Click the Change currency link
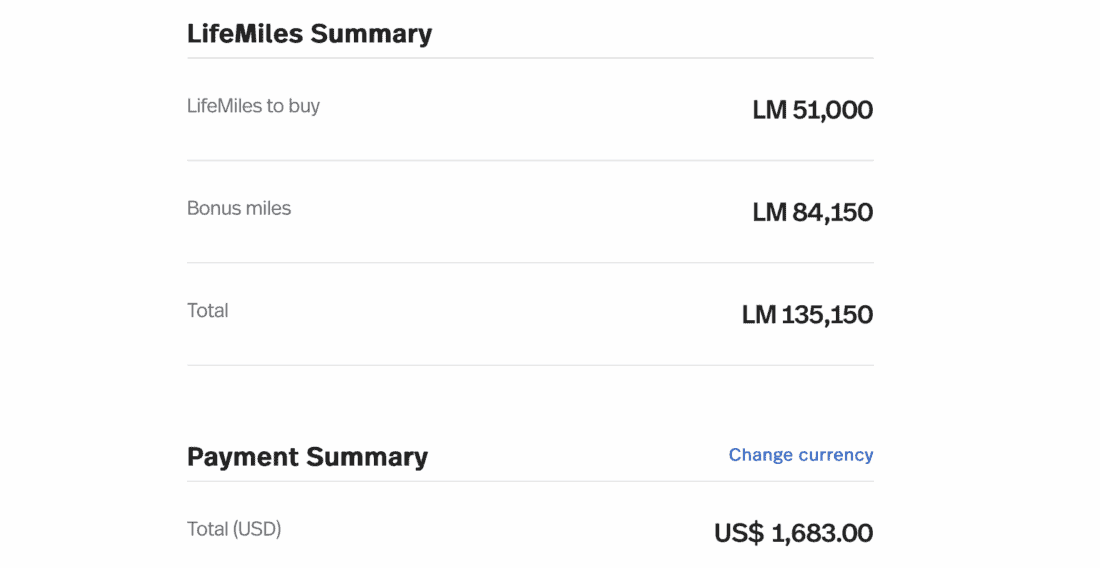 (x=800, y=455)
